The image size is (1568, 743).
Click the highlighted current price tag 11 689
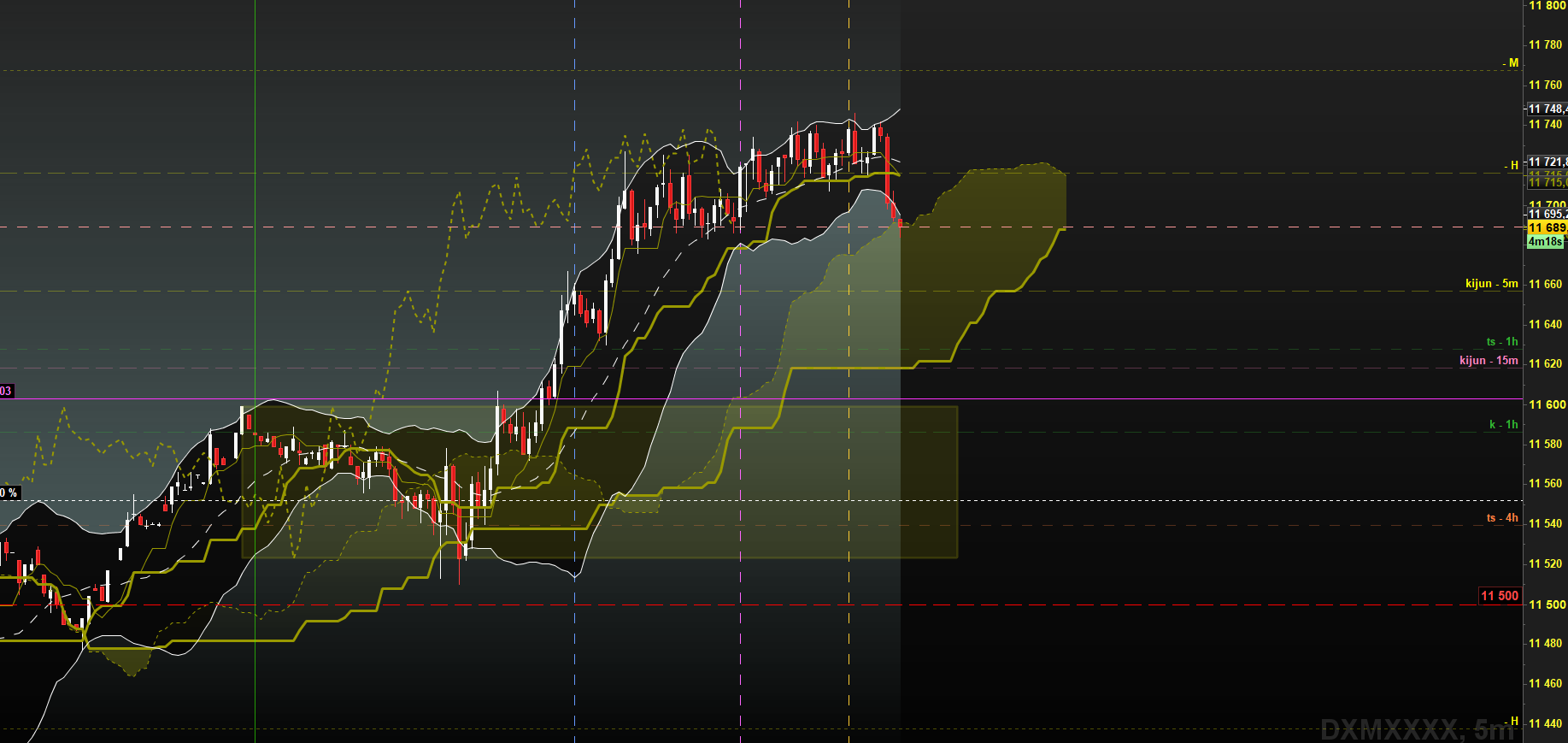[1547, 227]
